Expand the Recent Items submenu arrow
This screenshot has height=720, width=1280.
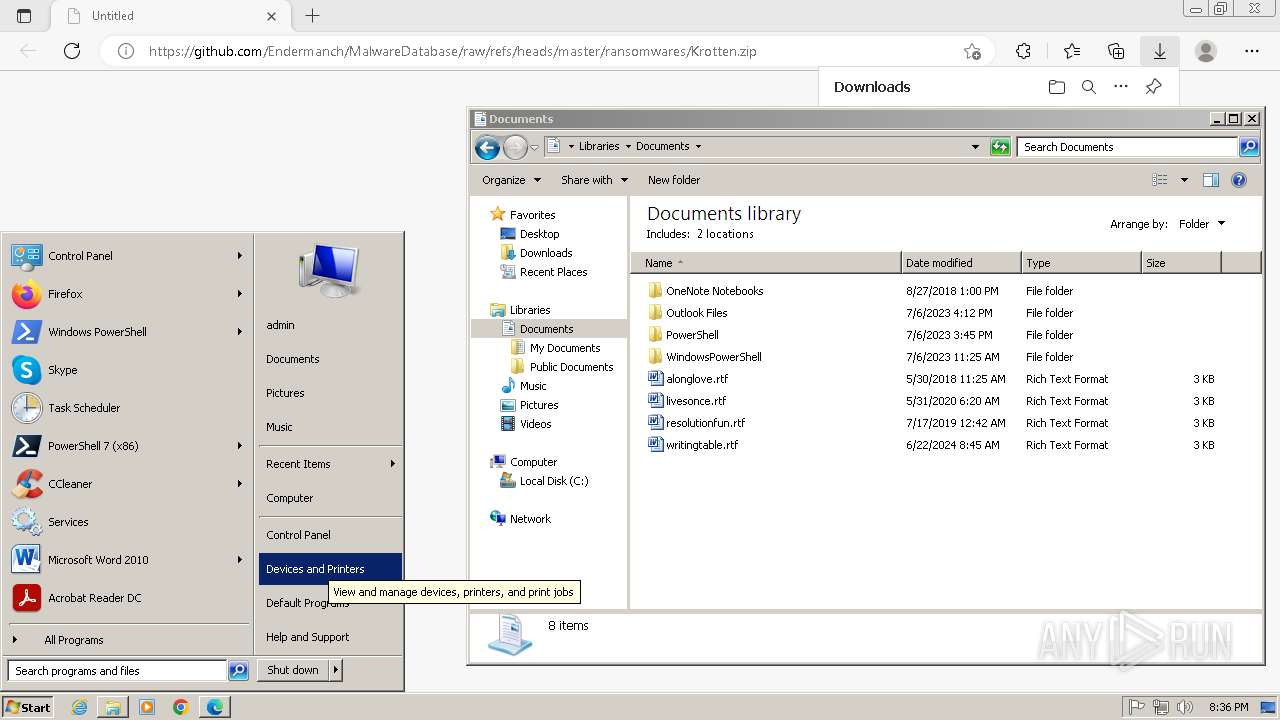pyautogui.click(x=392, y=464)
